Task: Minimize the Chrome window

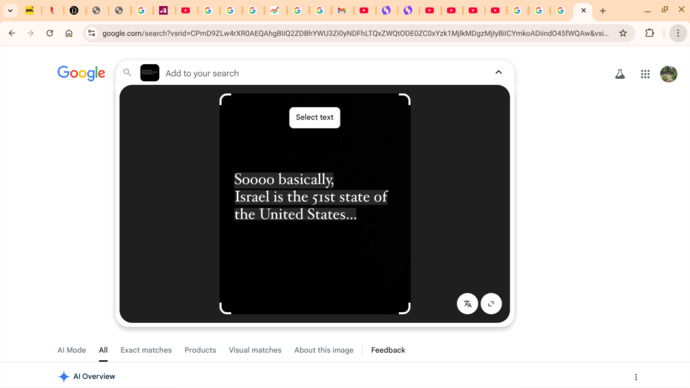Action: 647,11
